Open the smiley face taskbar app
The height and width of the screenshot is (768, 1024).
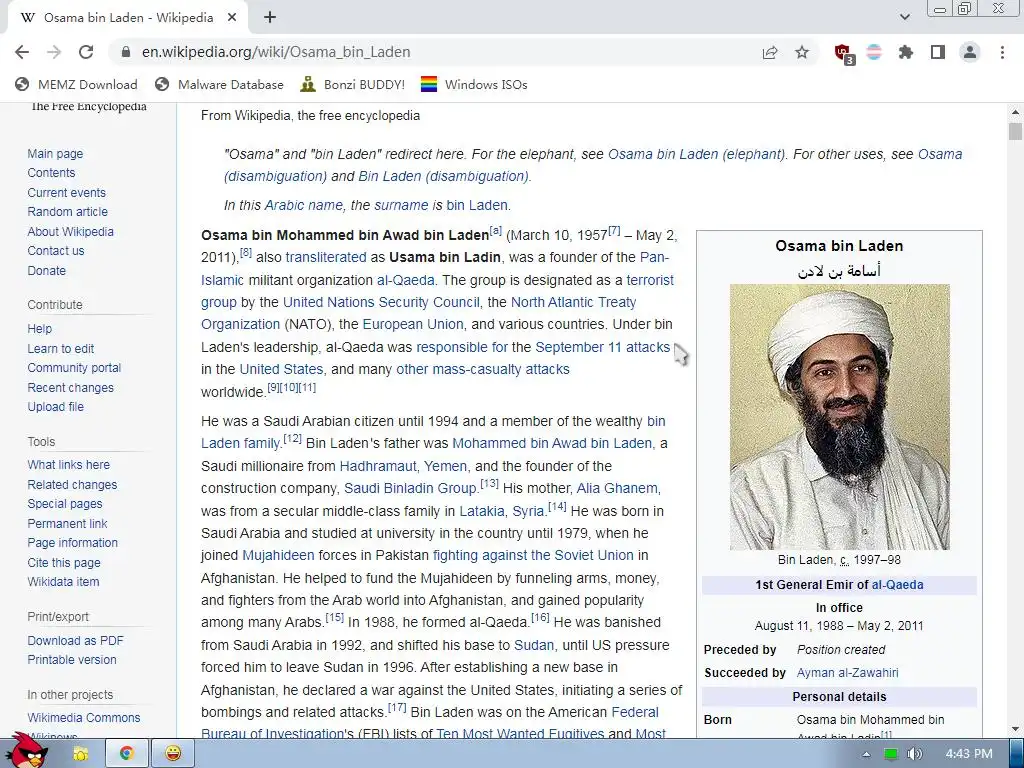172,754
